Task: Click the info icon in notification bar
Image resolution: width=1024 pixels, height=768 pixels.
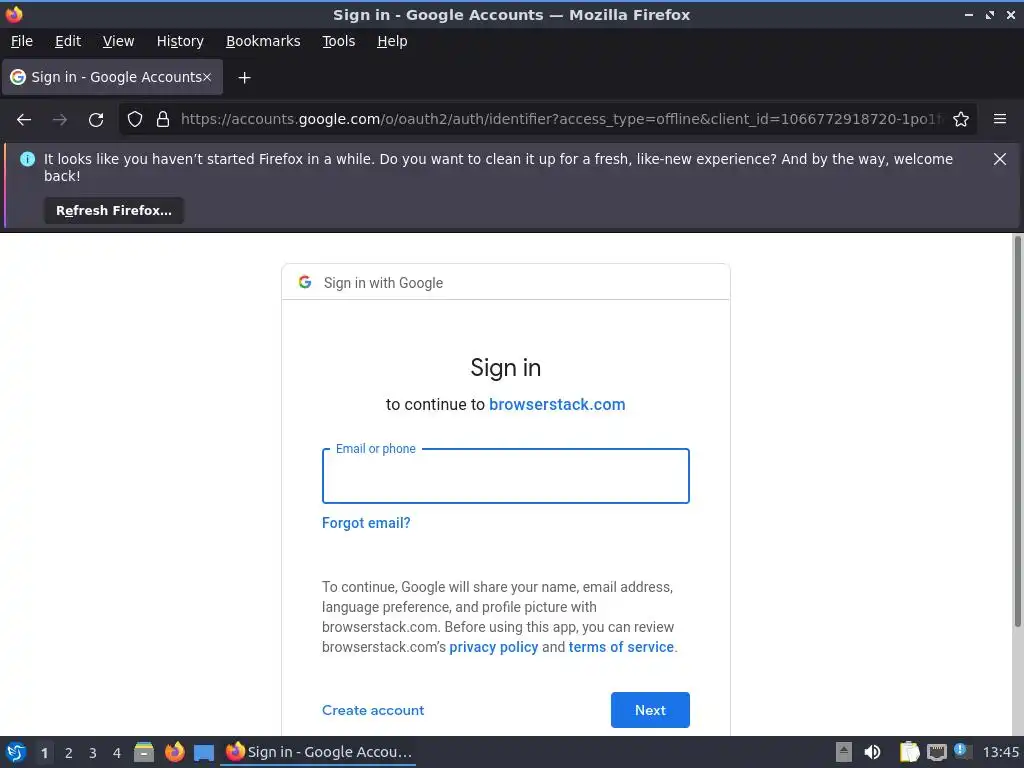Action: pyautogui.click(x=27, y=159)
